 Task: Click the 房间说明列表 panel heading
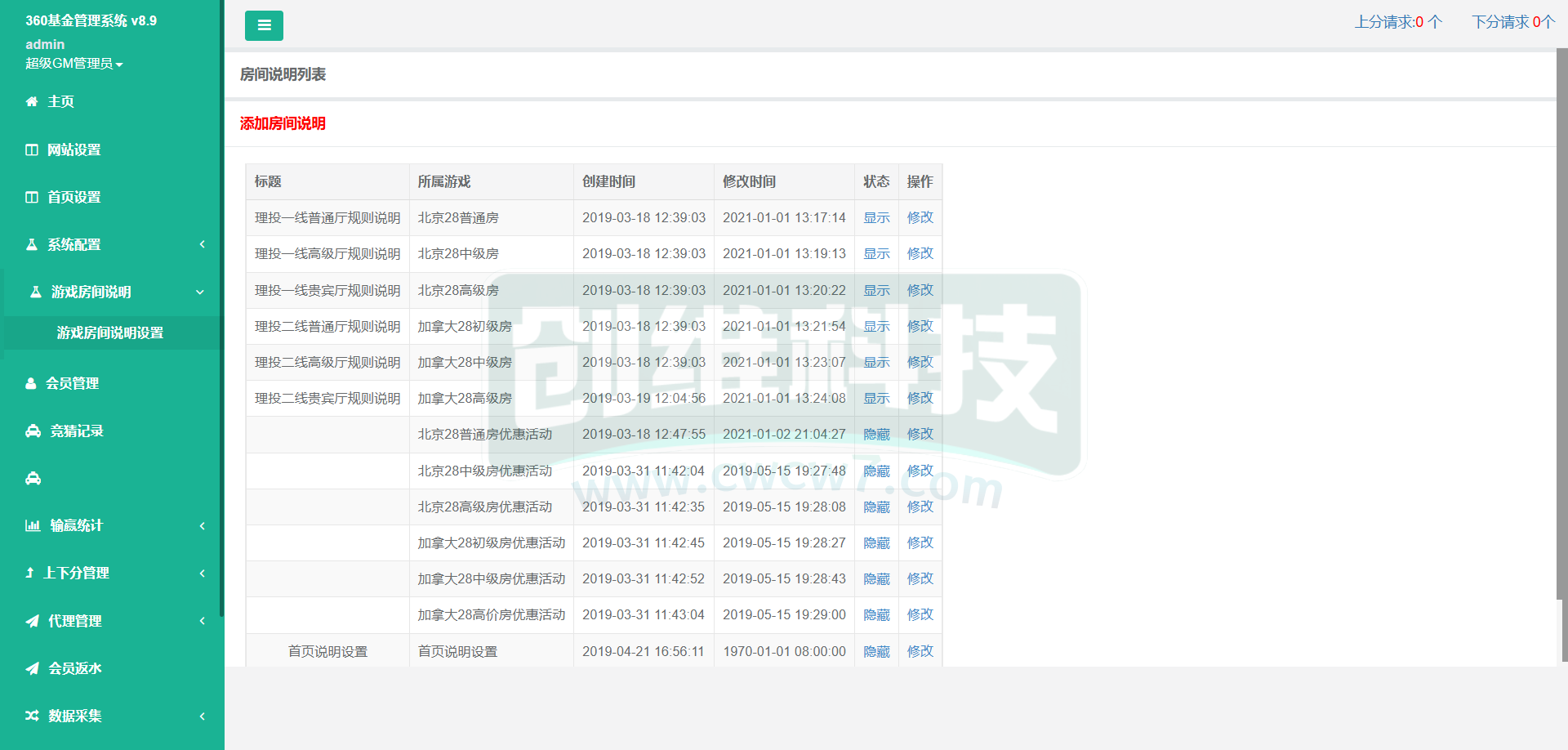point(283,74)
